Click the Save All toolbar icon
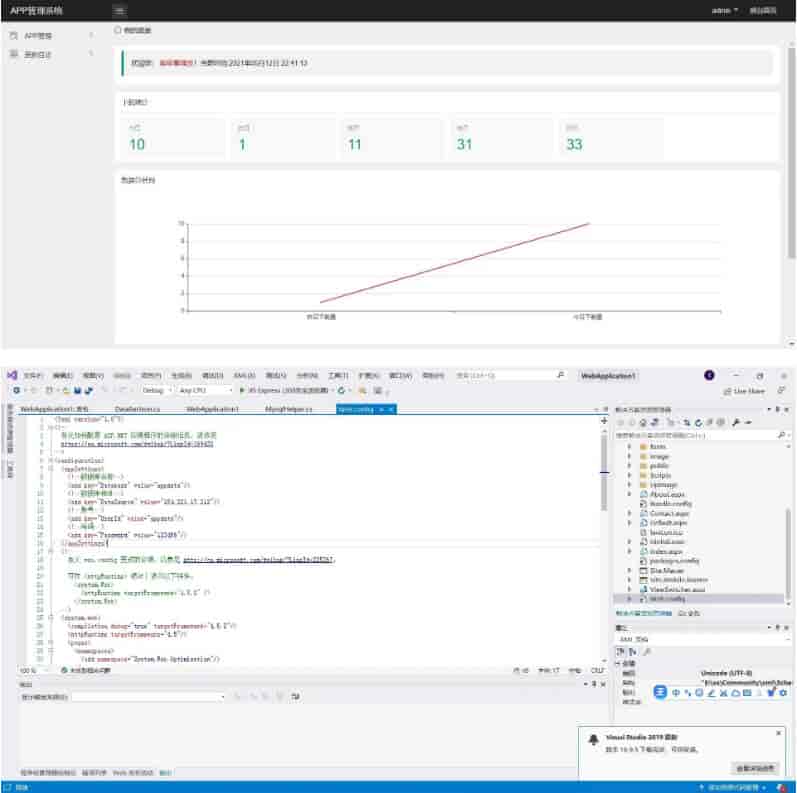 coord(90,390)
